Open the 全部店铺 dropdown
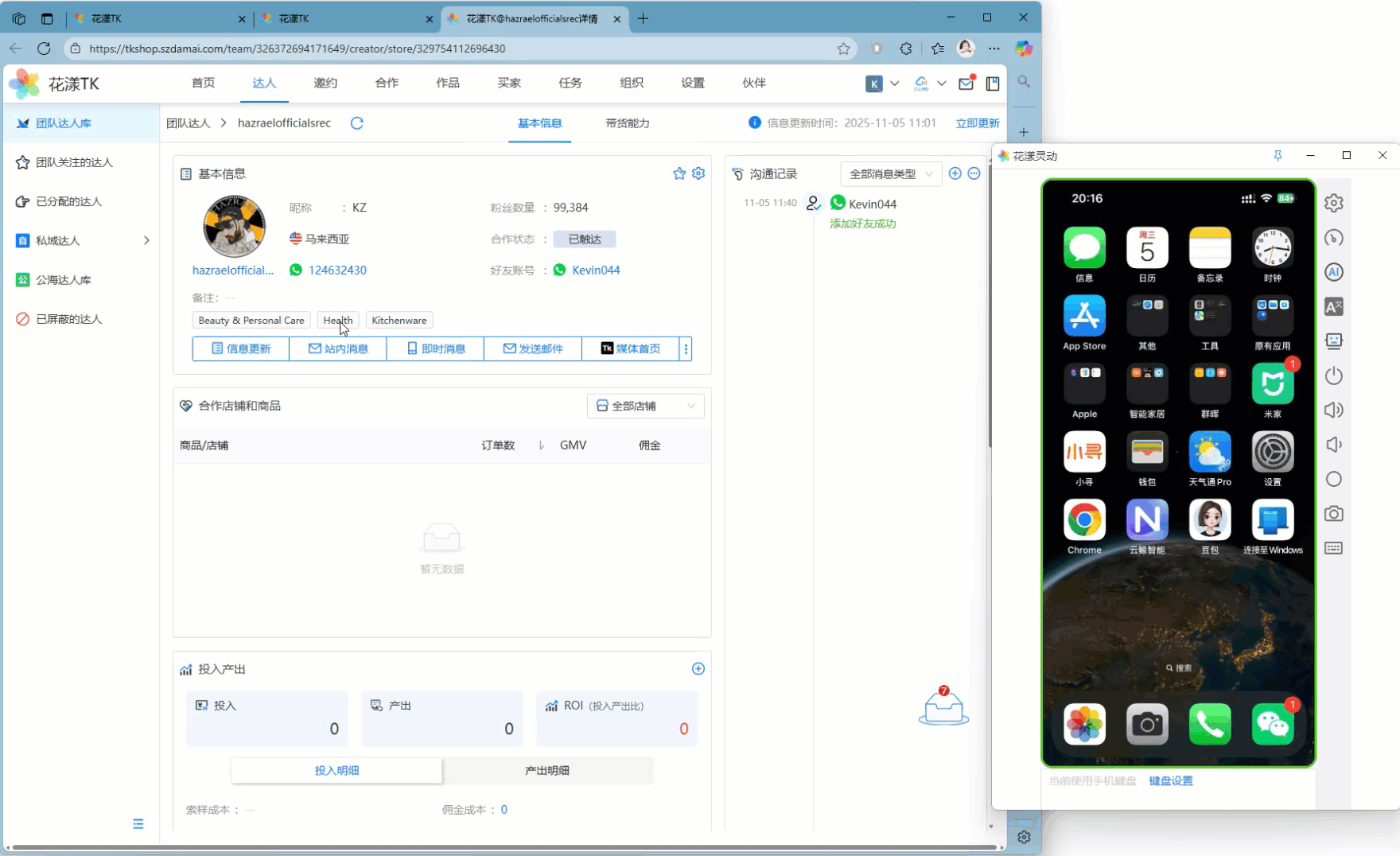Viewport: 1400px width, 856px height. [645, 406]
